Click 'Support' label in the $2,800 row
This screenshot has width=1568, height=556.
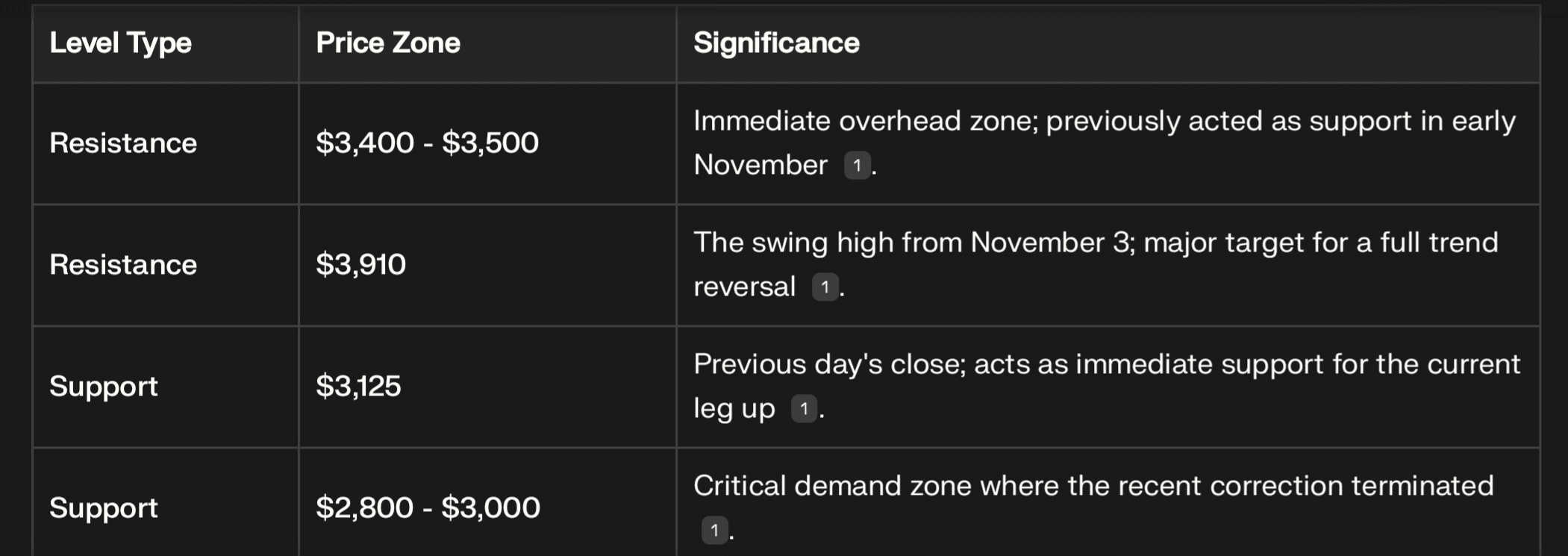click(104, 507)
